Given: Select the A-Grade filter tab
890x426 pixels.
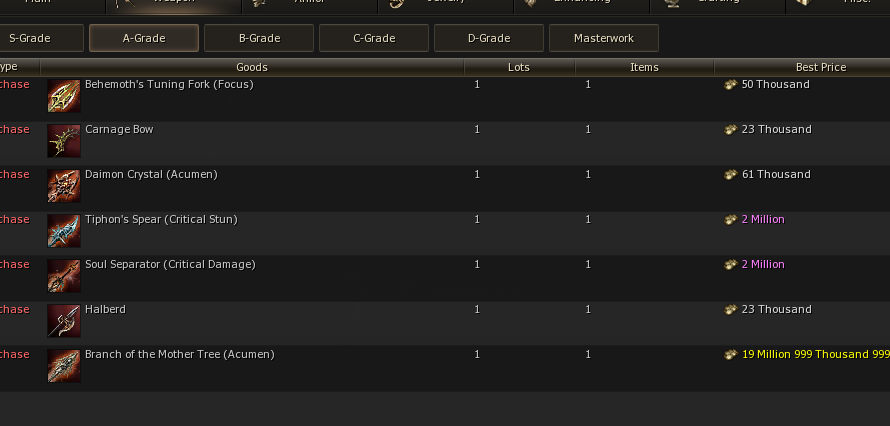Looking at the screenshot, I should click(x=144, y=39).
